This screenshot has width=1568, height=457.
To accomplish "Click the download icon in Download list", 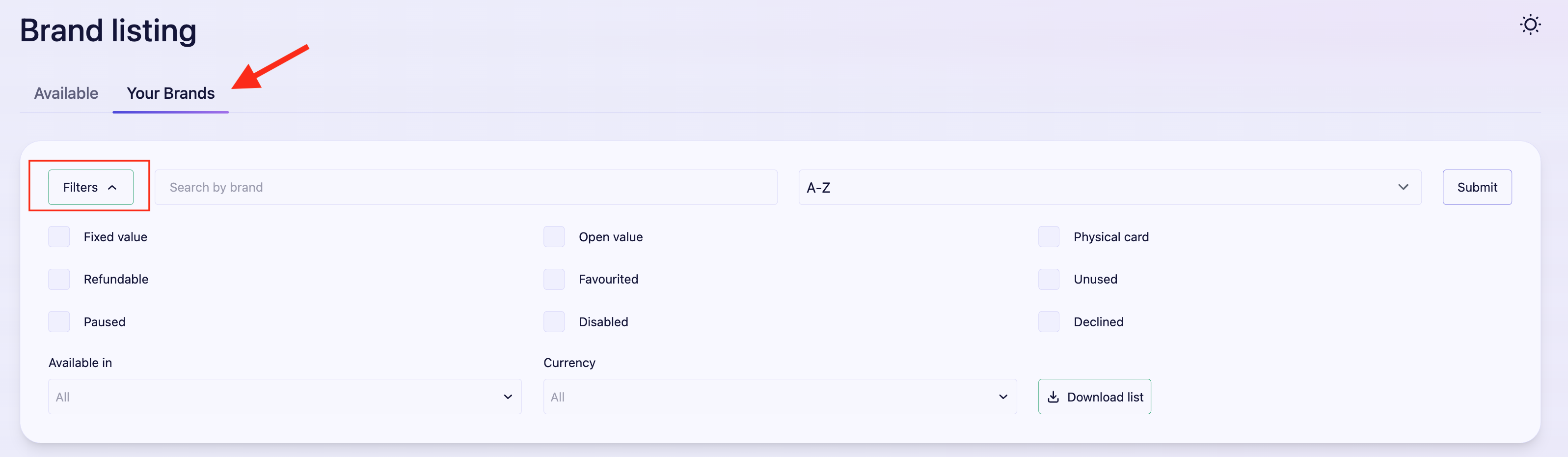I will tap(1053, 397).
